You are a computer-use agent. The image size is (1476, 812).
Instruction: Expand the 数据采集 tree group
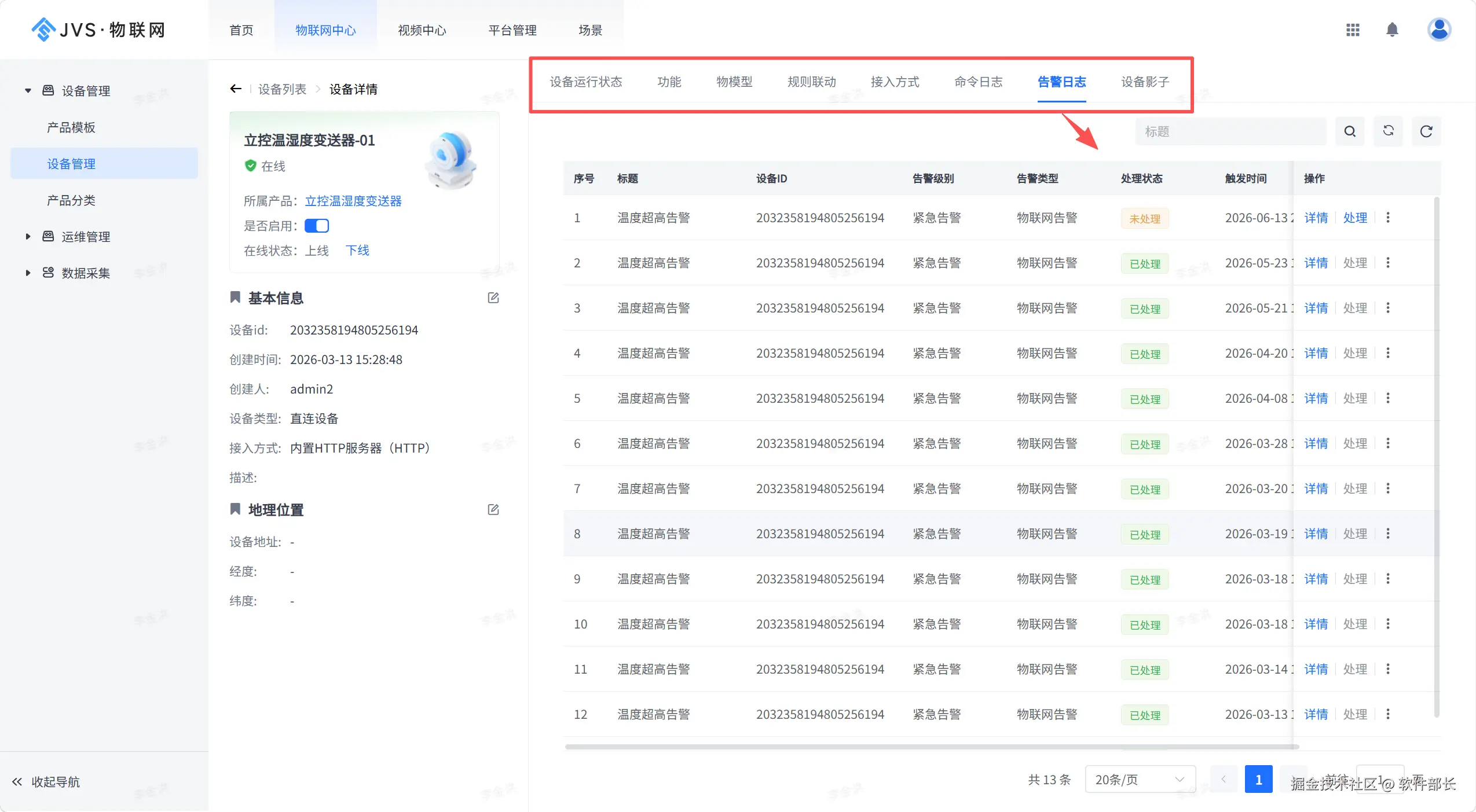(x=28, y=273)
